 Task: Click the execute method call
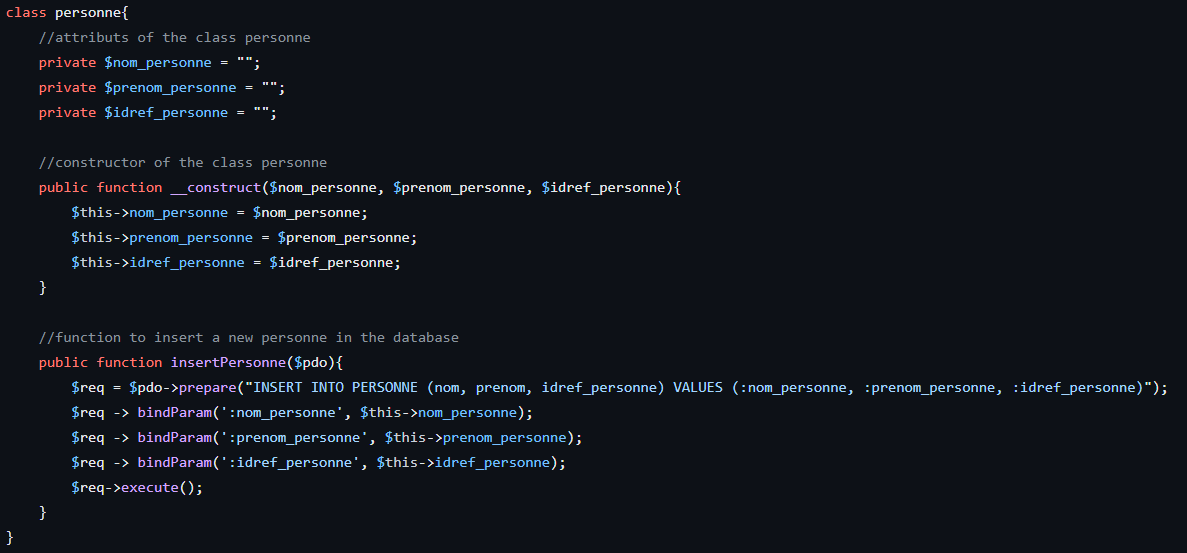click(x=150, y=487)
